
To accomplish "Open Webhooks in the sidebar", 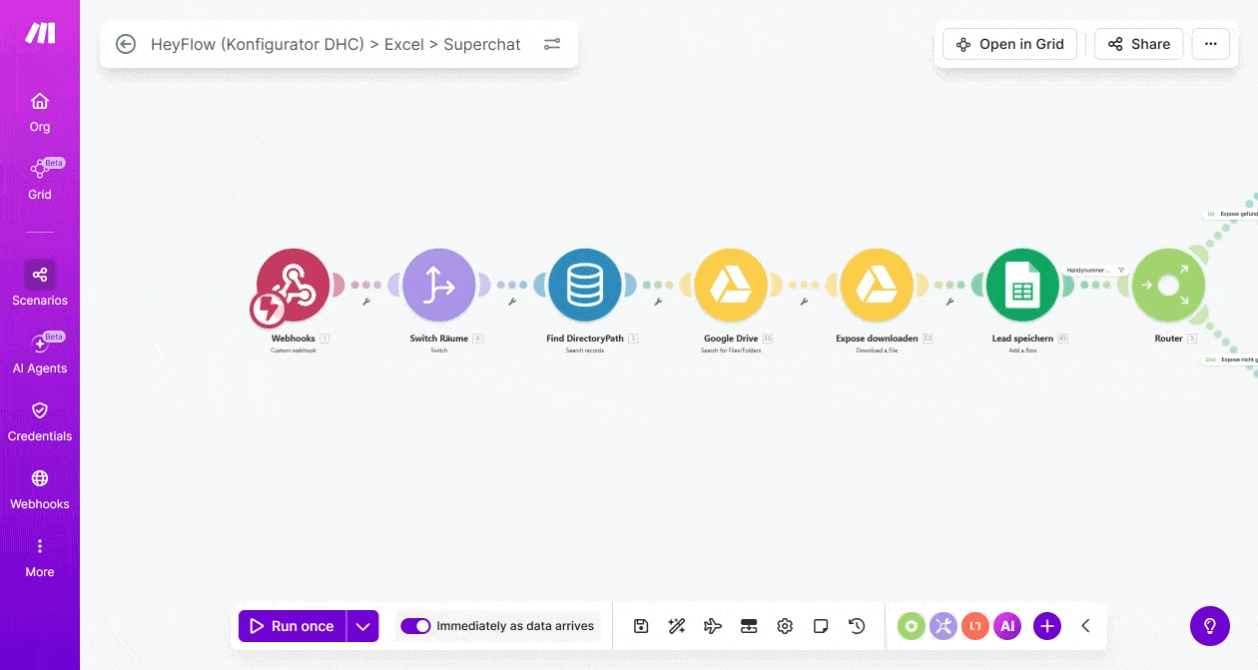I will point(40,490).
